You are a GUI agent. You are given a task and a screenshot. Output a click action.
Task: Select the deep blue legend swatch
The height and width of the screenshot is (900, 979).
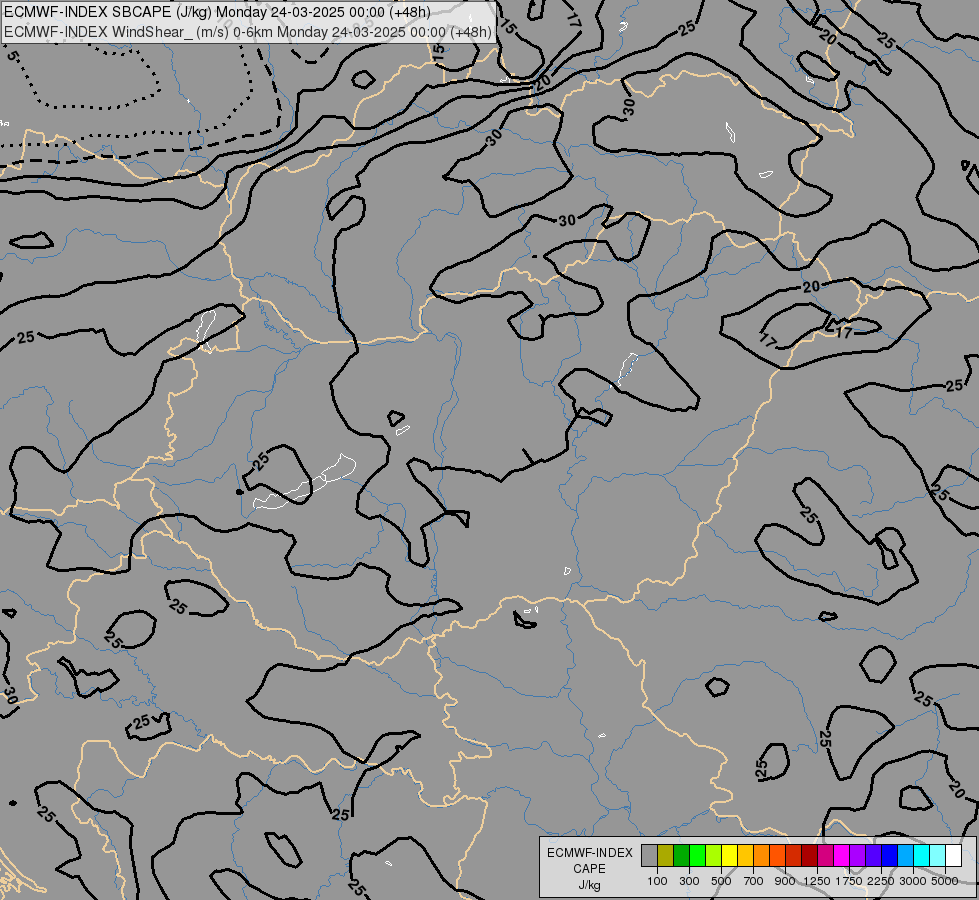coord(889,856)
